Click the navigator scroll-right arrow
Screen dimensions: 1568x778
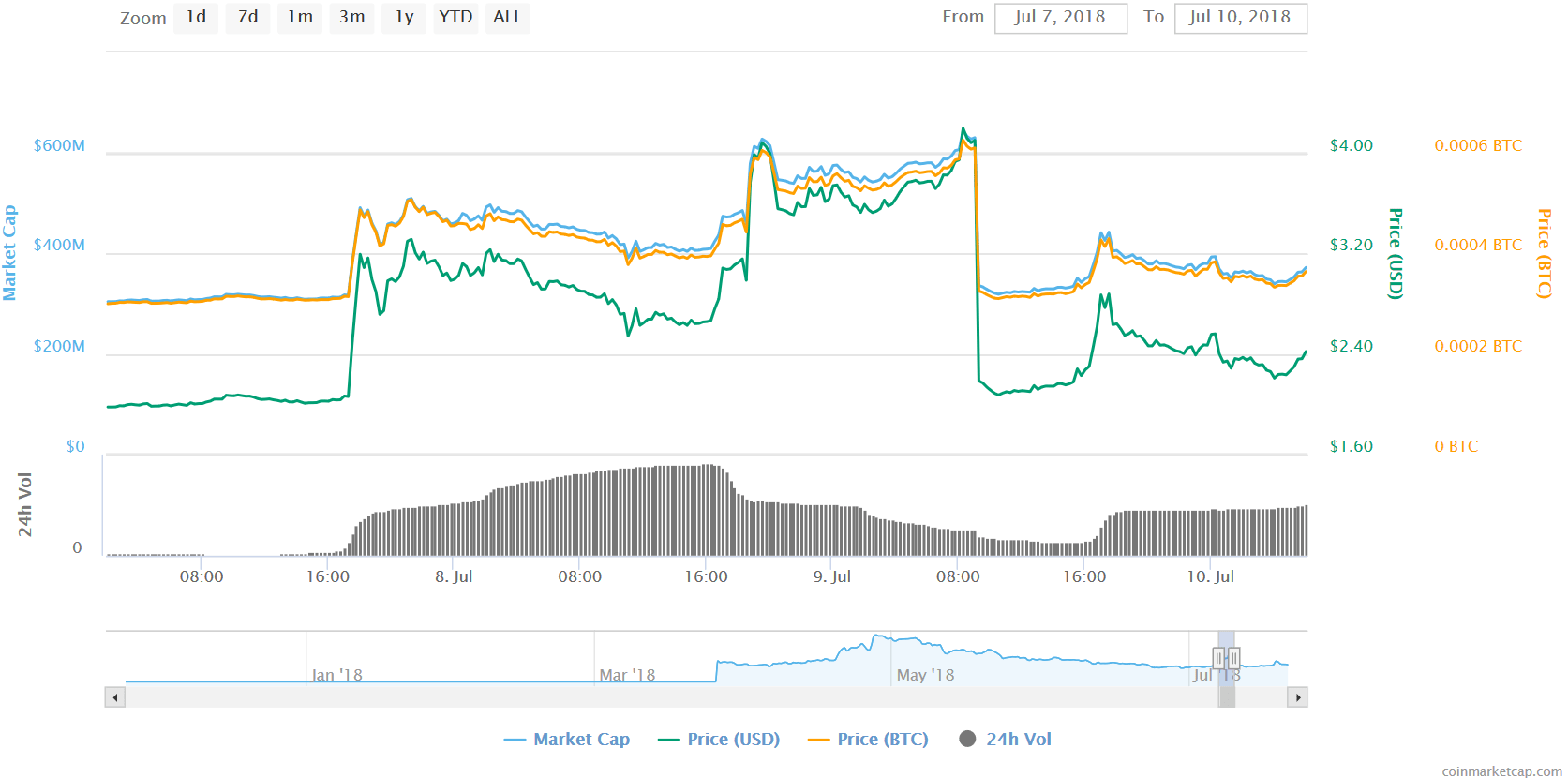1297,697
